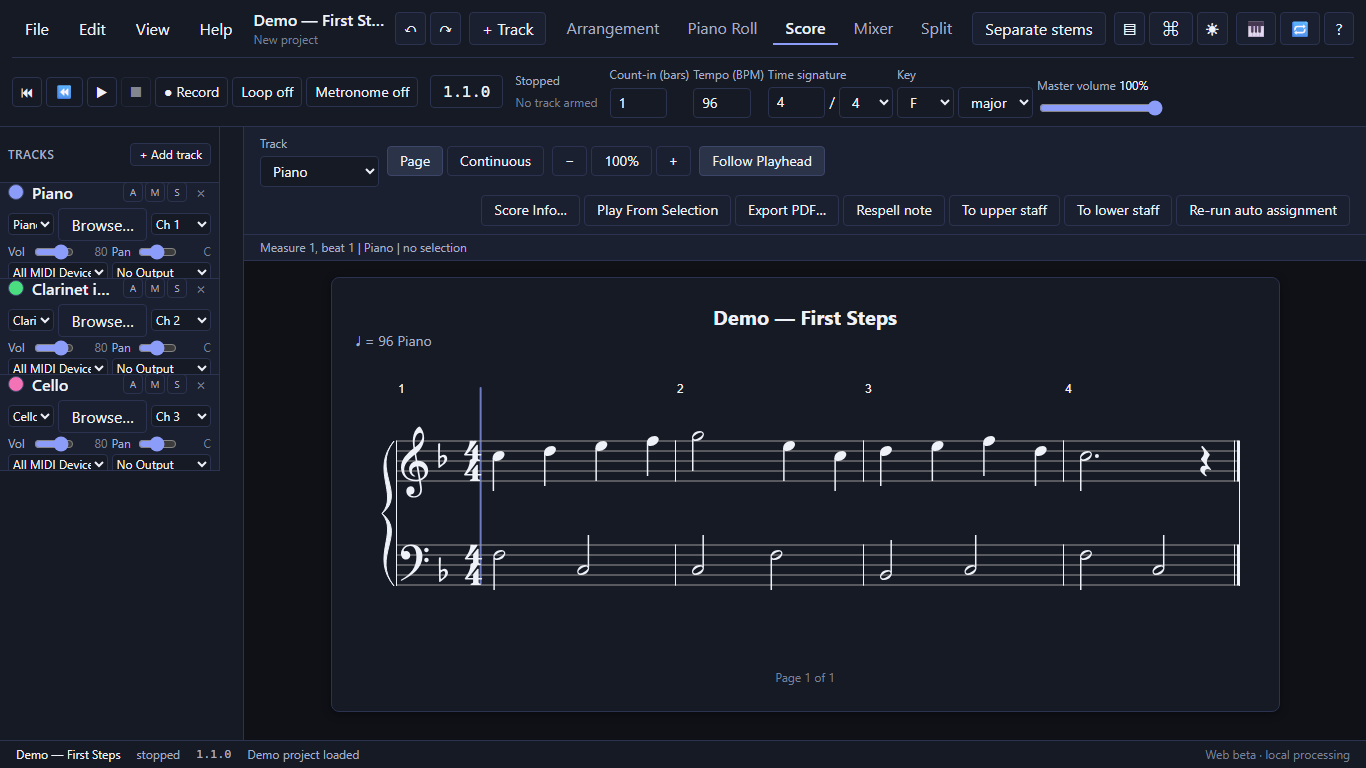Switch to the Piano Roll tab
Image resolution: width=1366 pixels, height=768 pixels.
pos(722,29)
